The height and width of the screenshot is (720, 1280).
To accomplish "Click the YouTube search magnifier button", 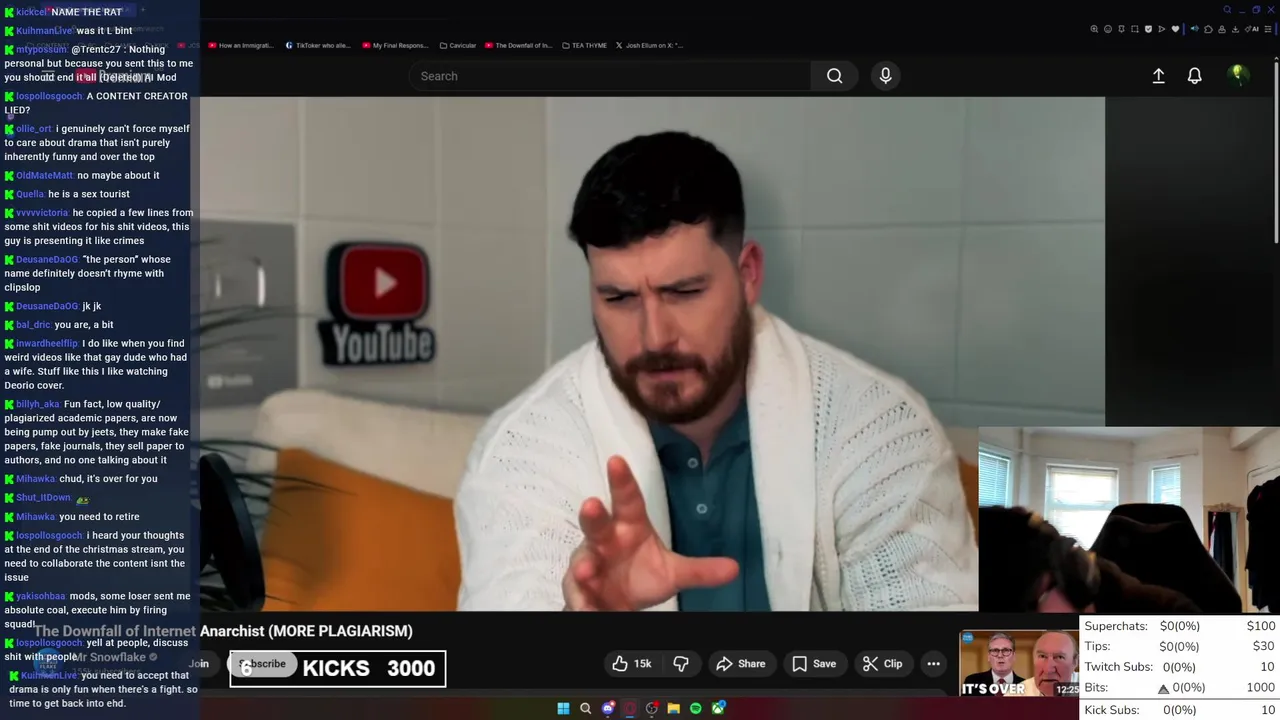I will 834,76.
